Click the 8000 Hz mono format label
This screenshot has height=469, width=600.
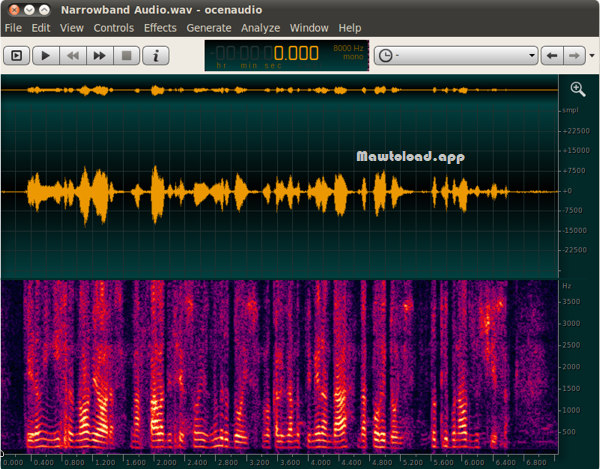(x=348, y=52)
